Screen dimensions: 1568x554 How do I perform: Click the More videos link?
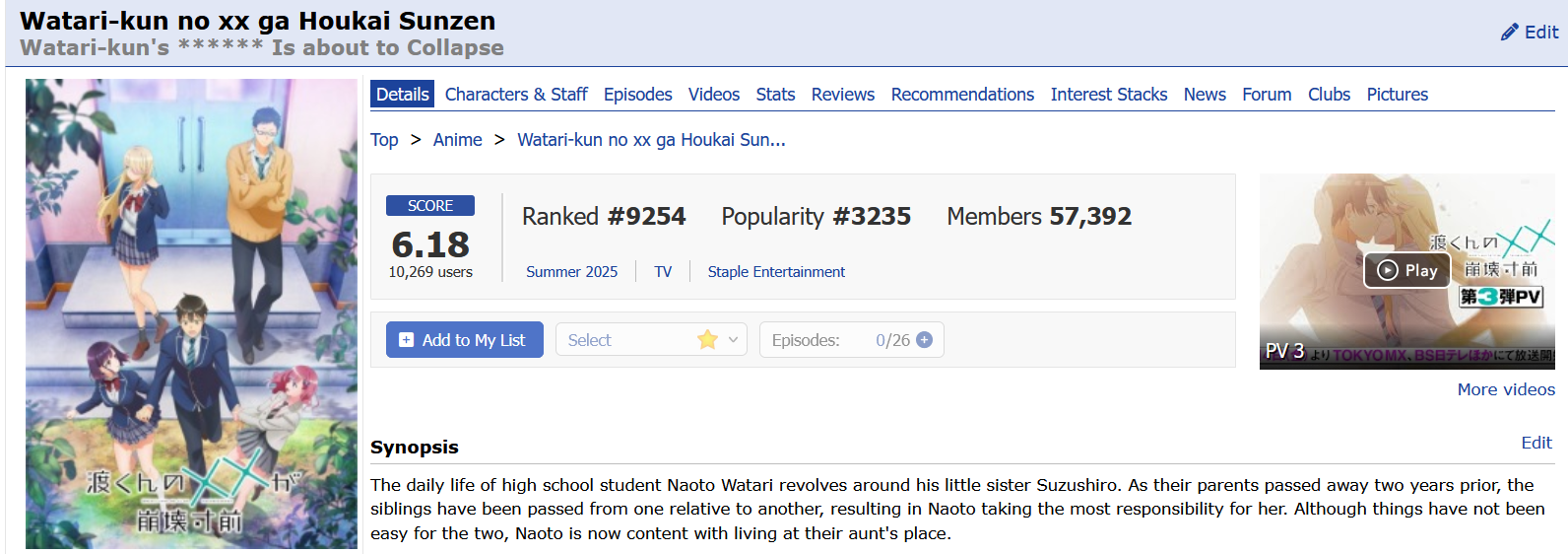pos(1506,389)
